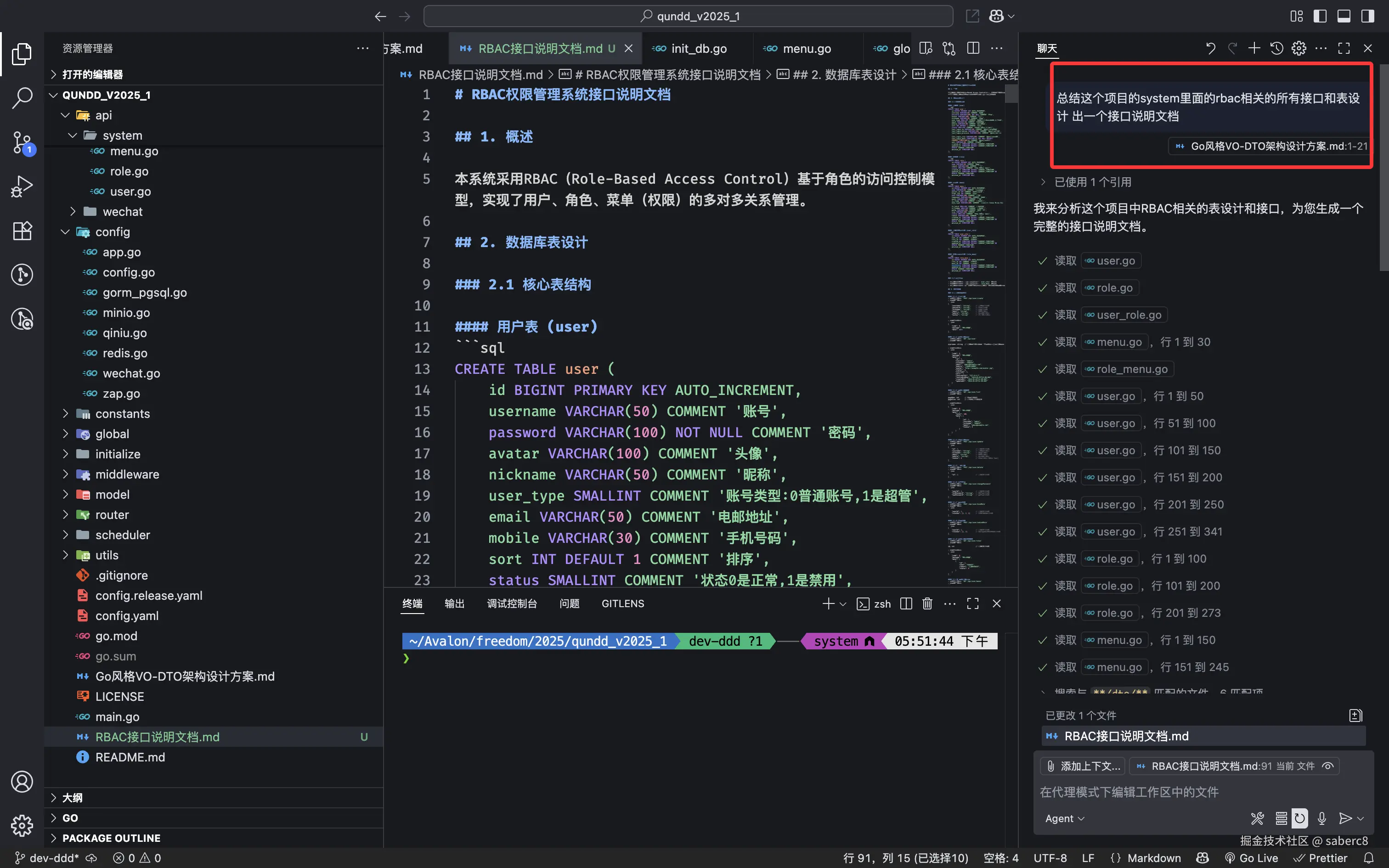Expand the wechat folder in explorer
1389x868 pixels.
tap(122, 211)
